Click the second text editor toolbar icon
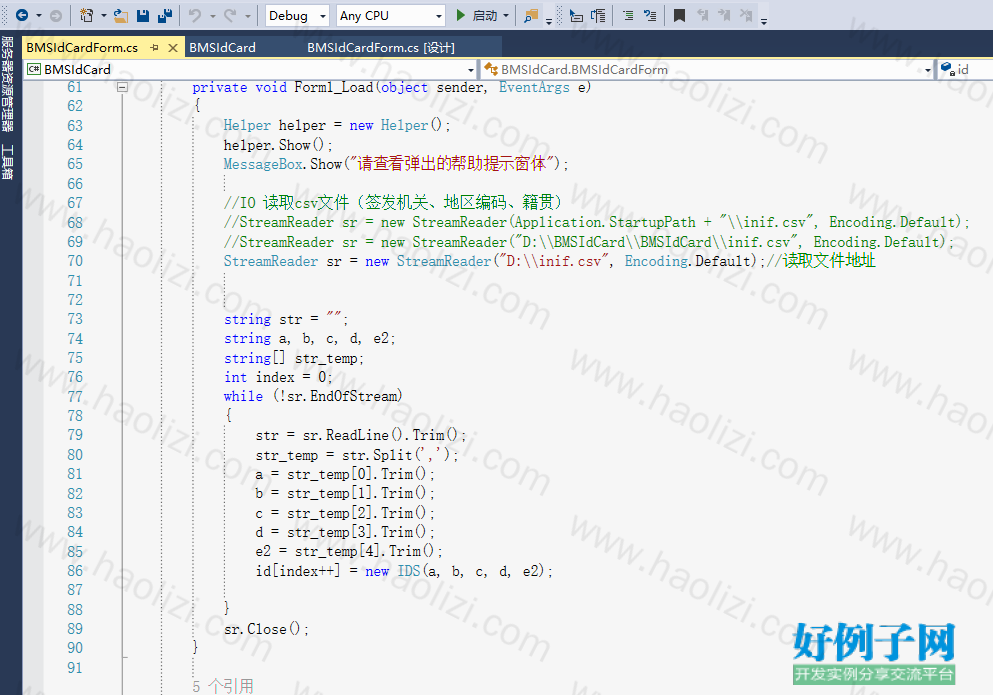The image size is (993, 695). [x=598, y=15]
